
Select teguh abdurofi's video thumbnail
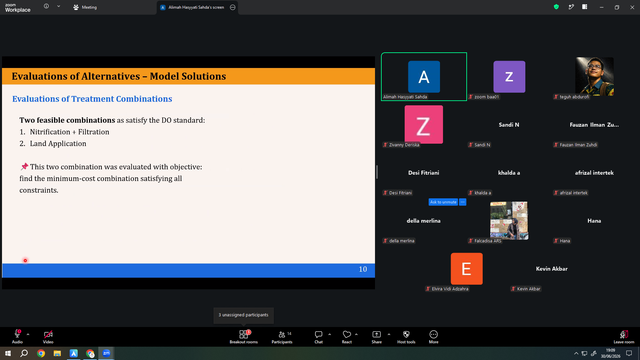tap(594, 76)
